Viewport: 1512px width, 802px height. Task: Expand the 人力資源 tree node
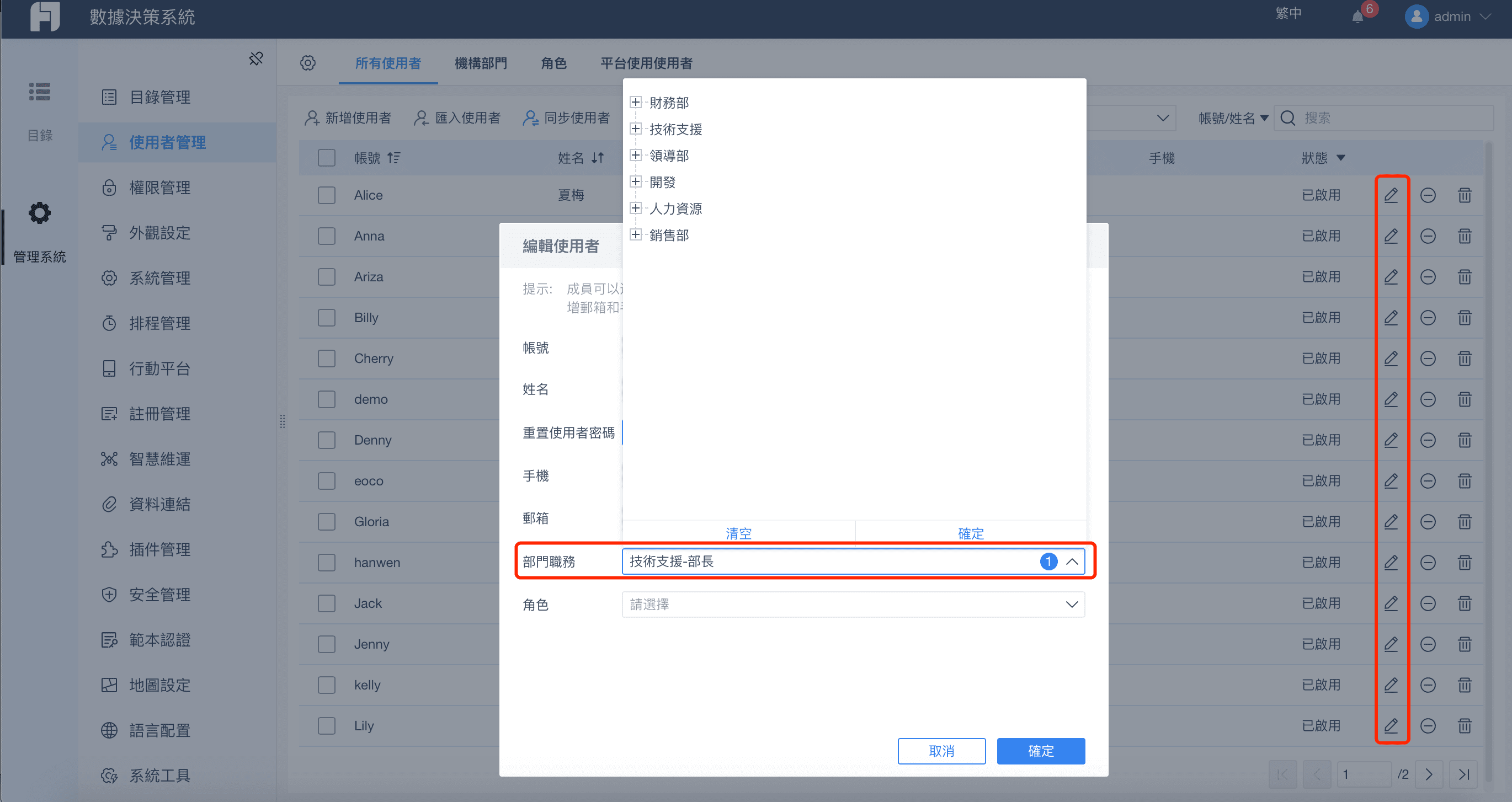point(635,208)
